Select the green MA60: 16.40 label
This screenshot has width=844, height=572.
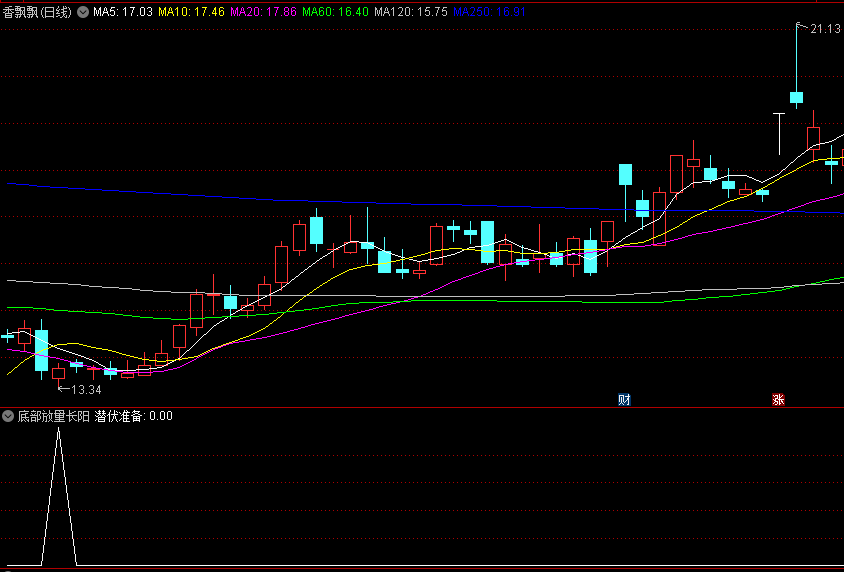335,12
